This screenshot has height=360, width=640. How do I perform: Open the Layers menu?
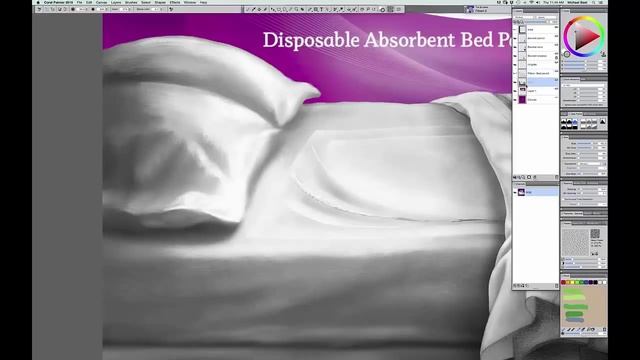coord(116,2)
